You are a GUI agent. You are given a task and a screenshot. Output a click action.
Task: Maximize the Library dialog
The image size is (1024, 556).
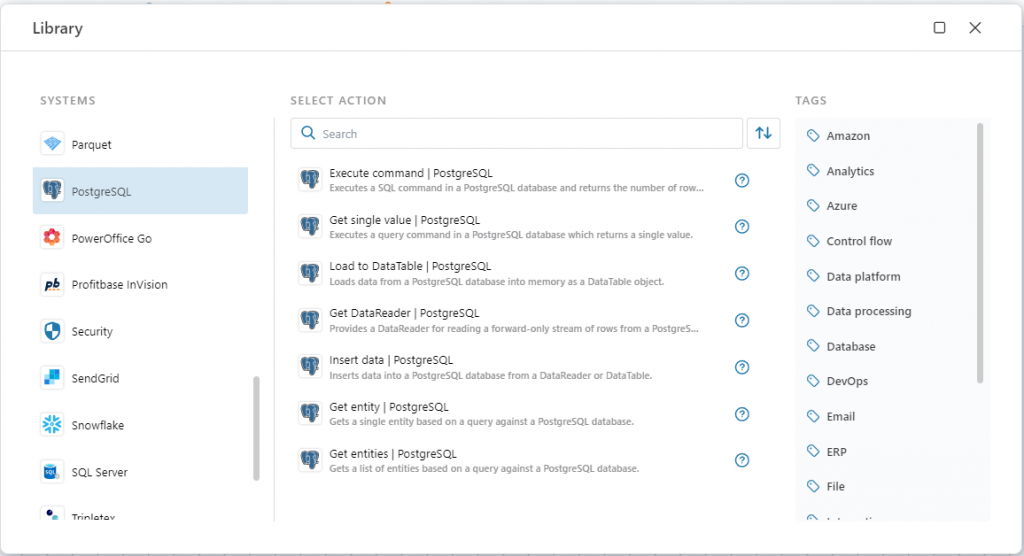tap(939, 27)
